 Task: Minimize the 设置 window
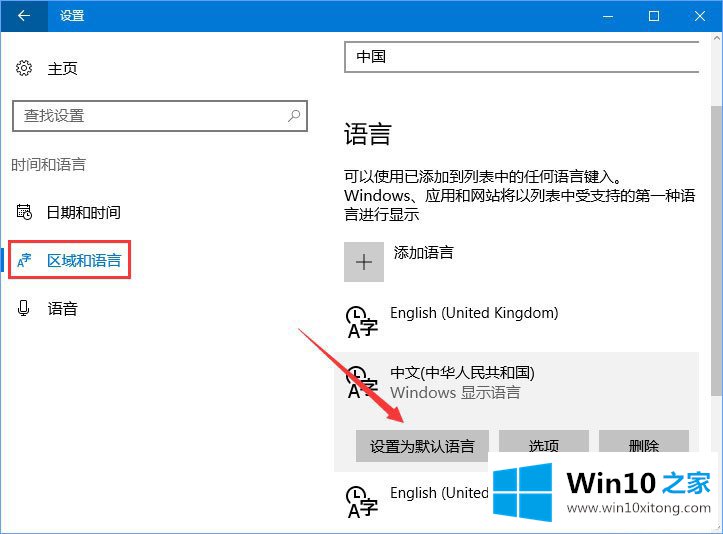click(x=608, y=16)
